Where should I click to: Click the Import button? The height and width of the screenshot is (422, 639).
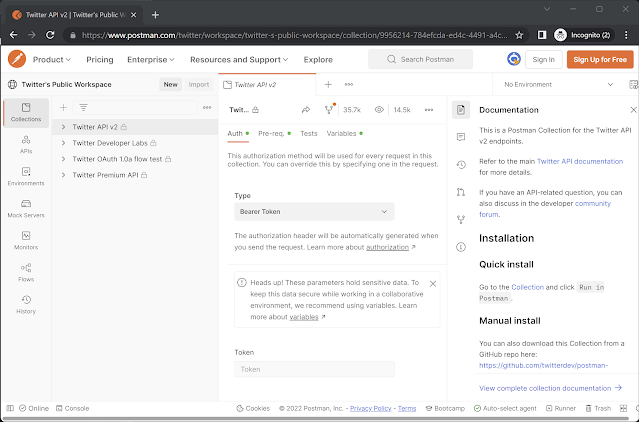click(199, 84)
